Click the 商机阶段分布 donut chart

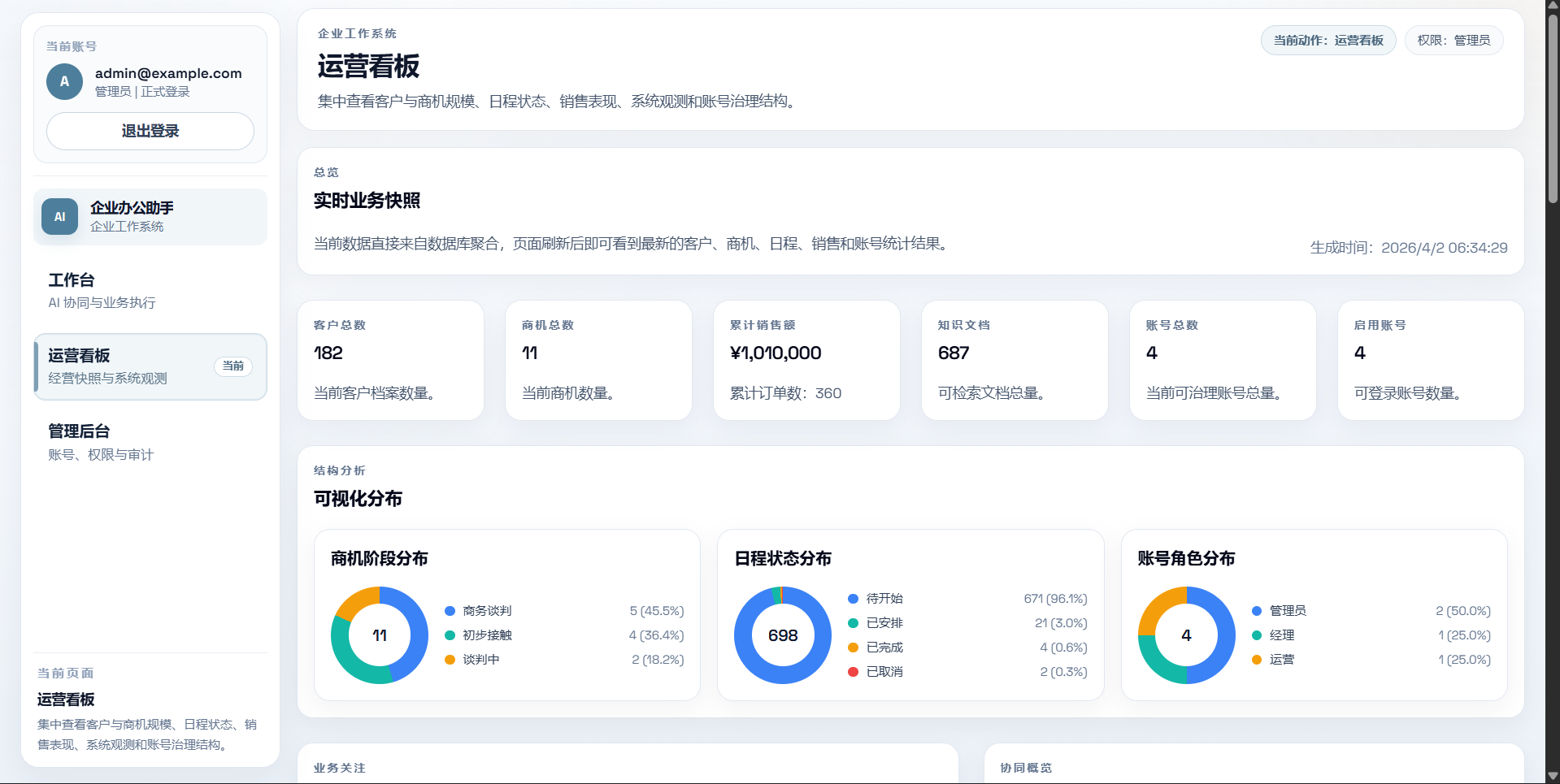pos(379,635)
